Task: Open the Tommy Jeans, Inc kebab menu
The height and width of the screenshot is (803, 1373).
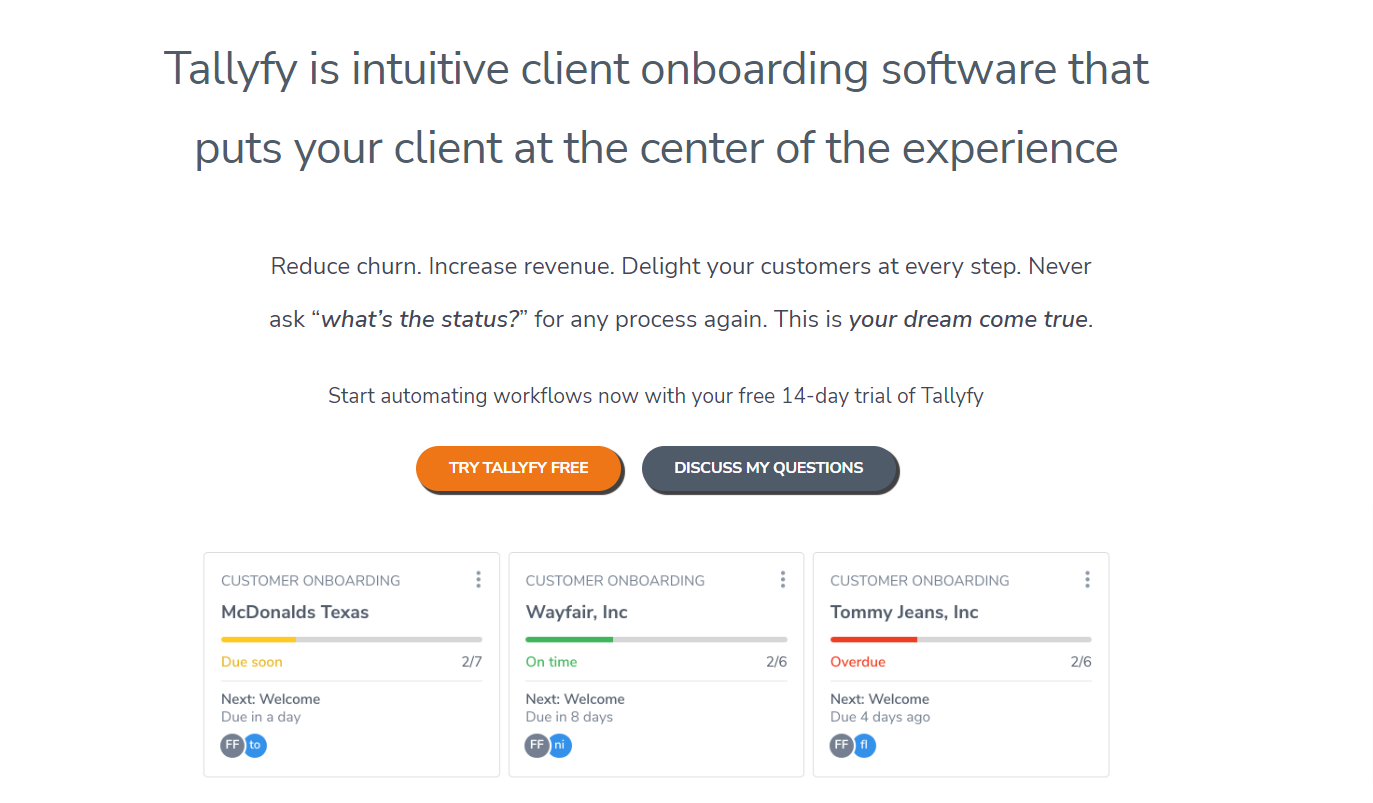Action: pos(1087,580)
